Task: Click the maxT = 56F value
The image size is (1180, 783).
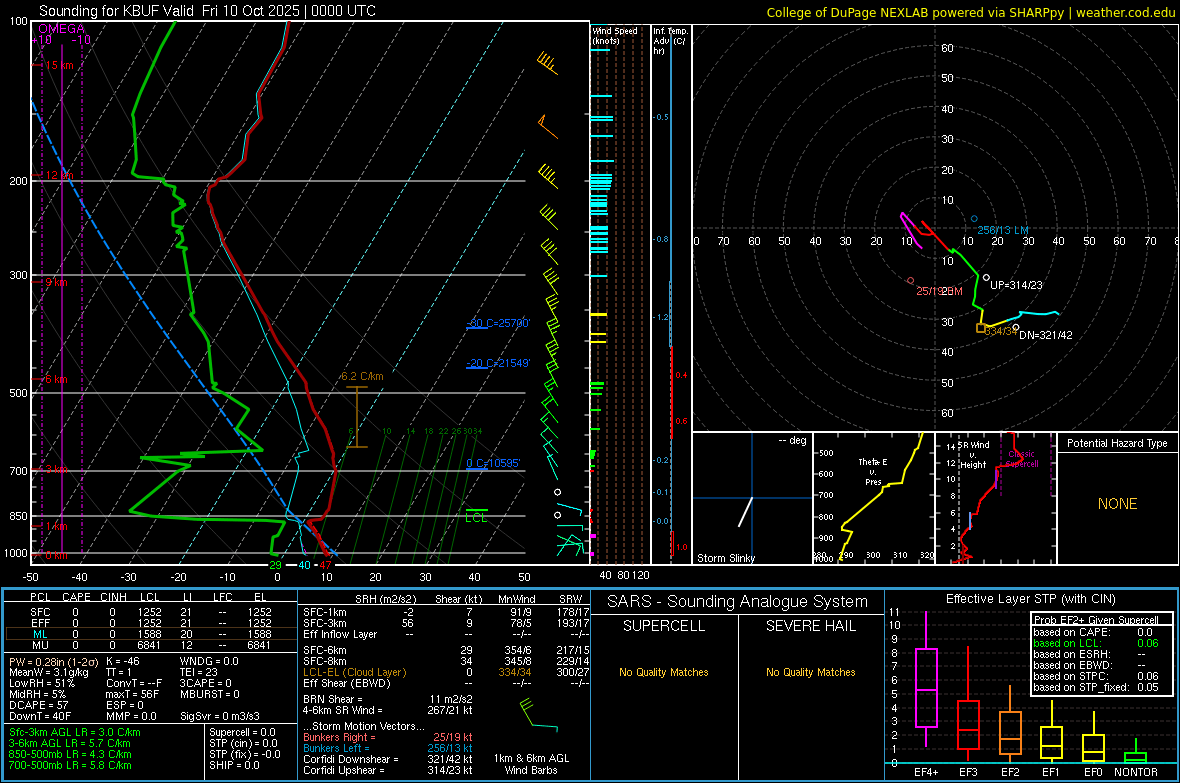Action: point(133,694)
